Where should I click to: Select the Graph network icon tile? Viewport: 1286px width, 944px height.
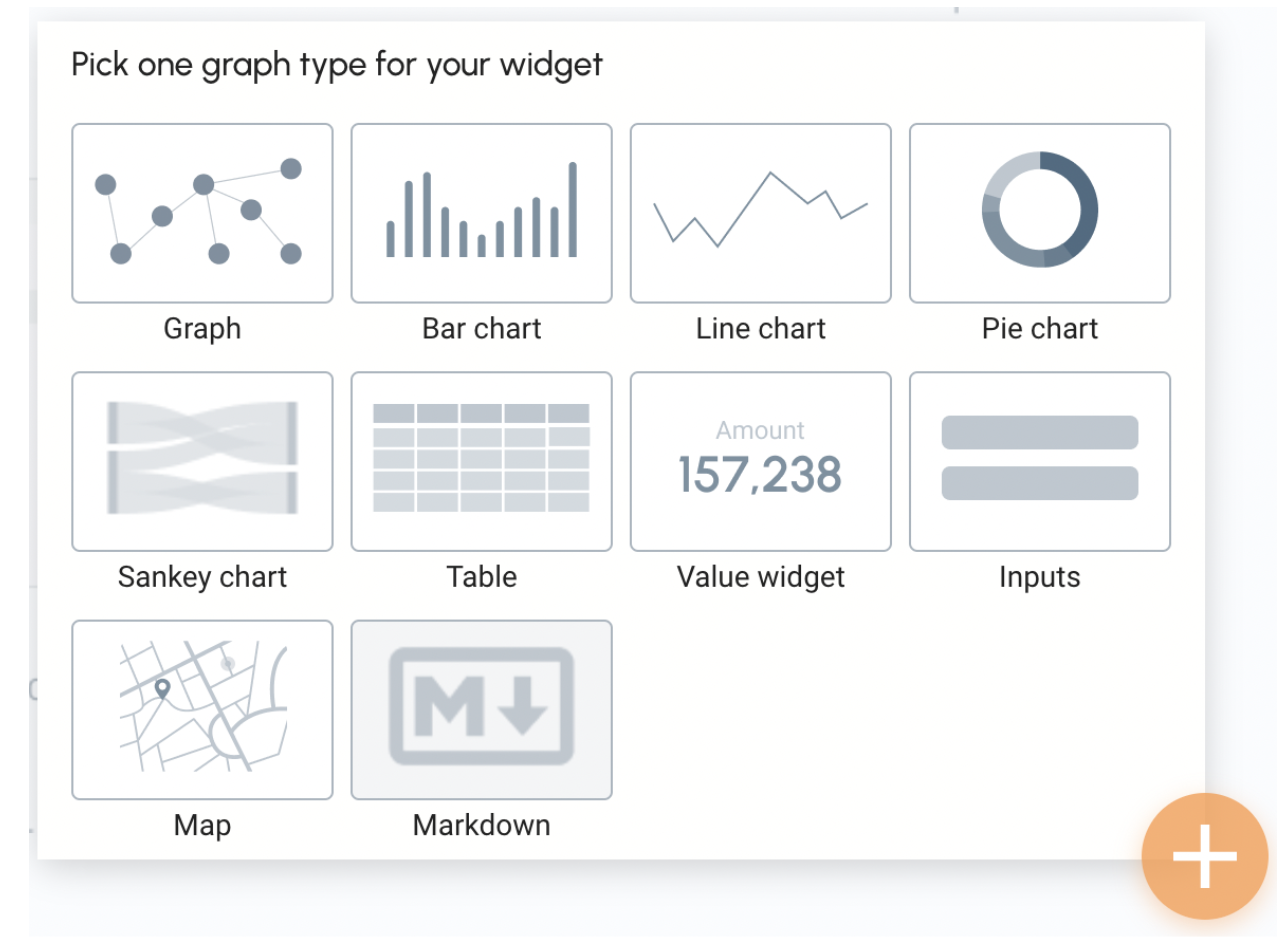(x=202, y=213)
